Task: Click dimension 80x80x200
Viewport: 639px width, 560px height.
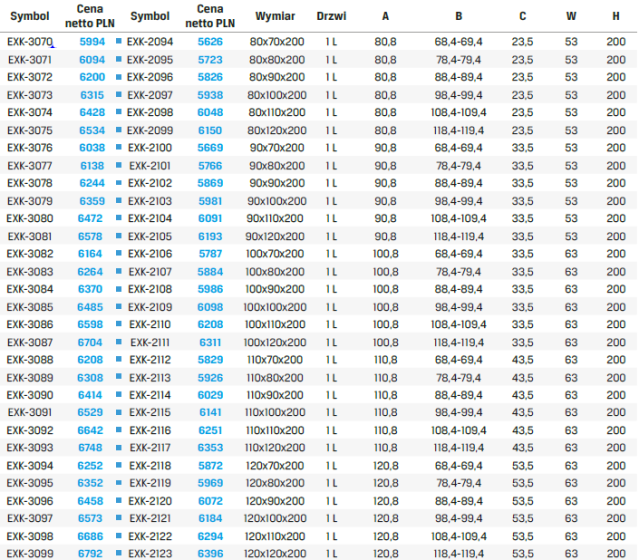Action: [277, 60]
